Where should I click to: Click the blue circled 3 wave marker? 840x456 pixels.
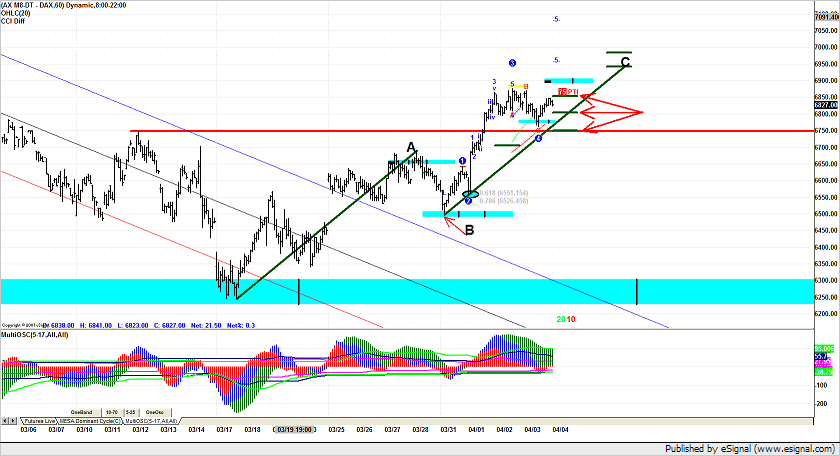click(x=512, y=62)
